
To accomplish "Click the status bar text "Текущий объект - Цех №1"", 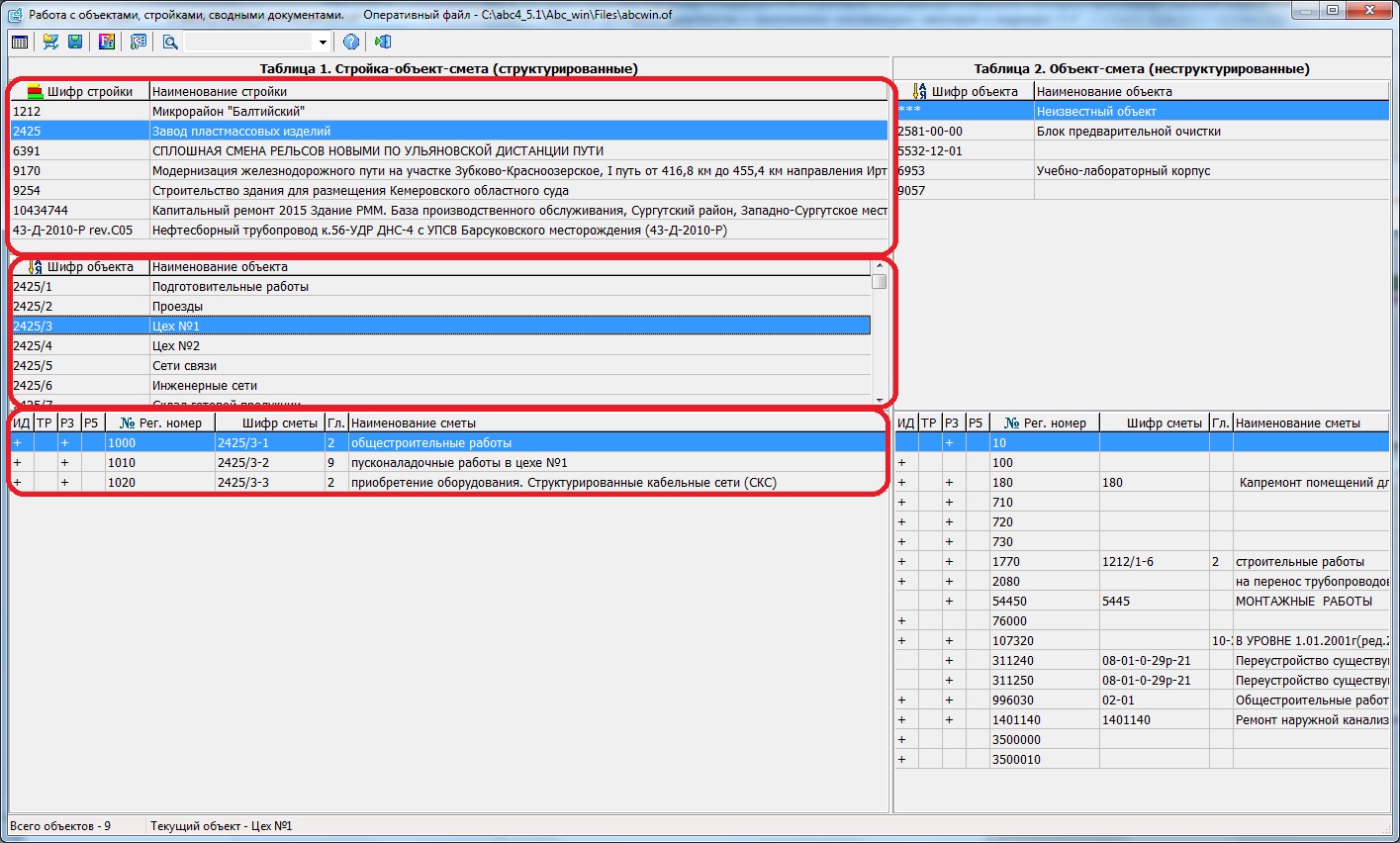I will click(222, 825).
